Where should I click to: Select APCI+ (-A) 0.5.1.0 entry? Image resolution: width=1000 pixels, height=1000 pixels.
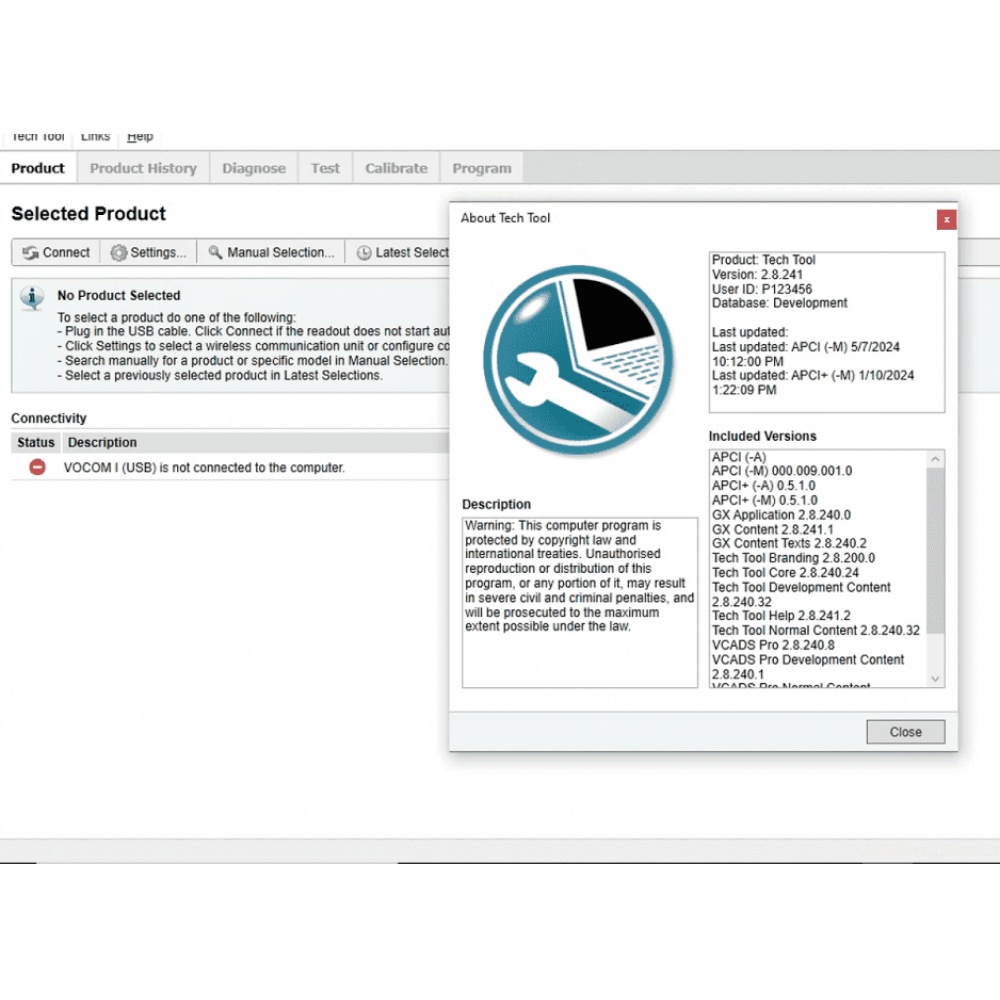763,486
